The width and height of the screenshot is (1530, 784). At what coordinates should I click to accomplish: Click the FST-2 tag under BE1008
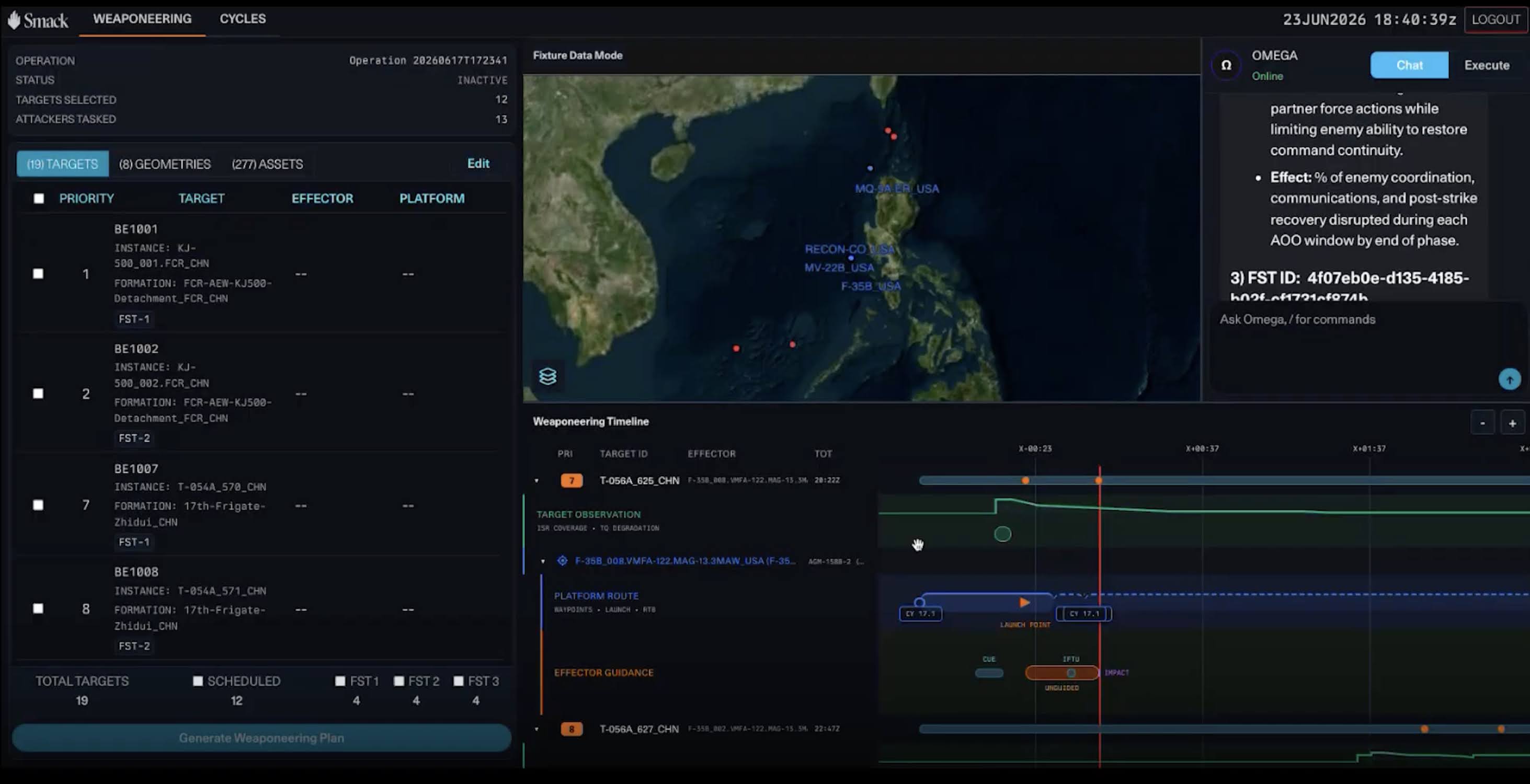pyautogui.click(x=134, y=645)
